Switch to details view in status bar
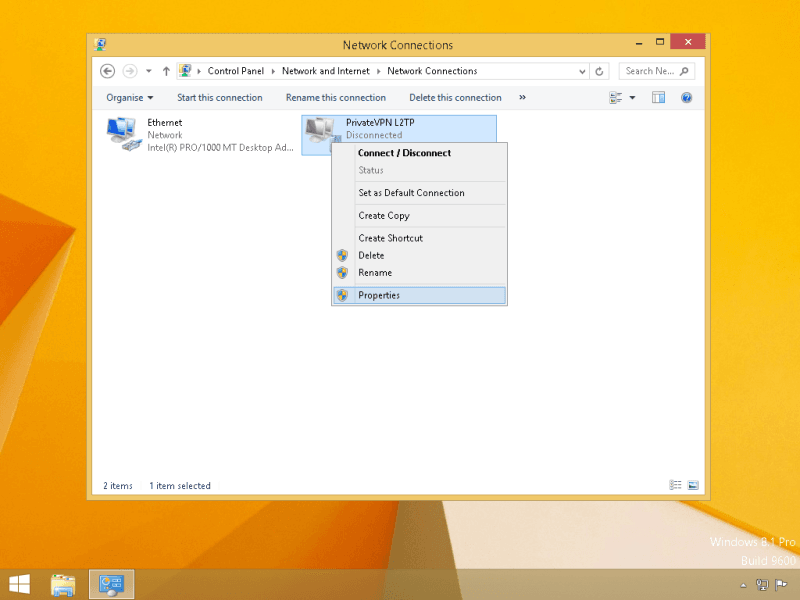Image resolution: width=800 pixels, height=600 pixels. tap(675, 486)
